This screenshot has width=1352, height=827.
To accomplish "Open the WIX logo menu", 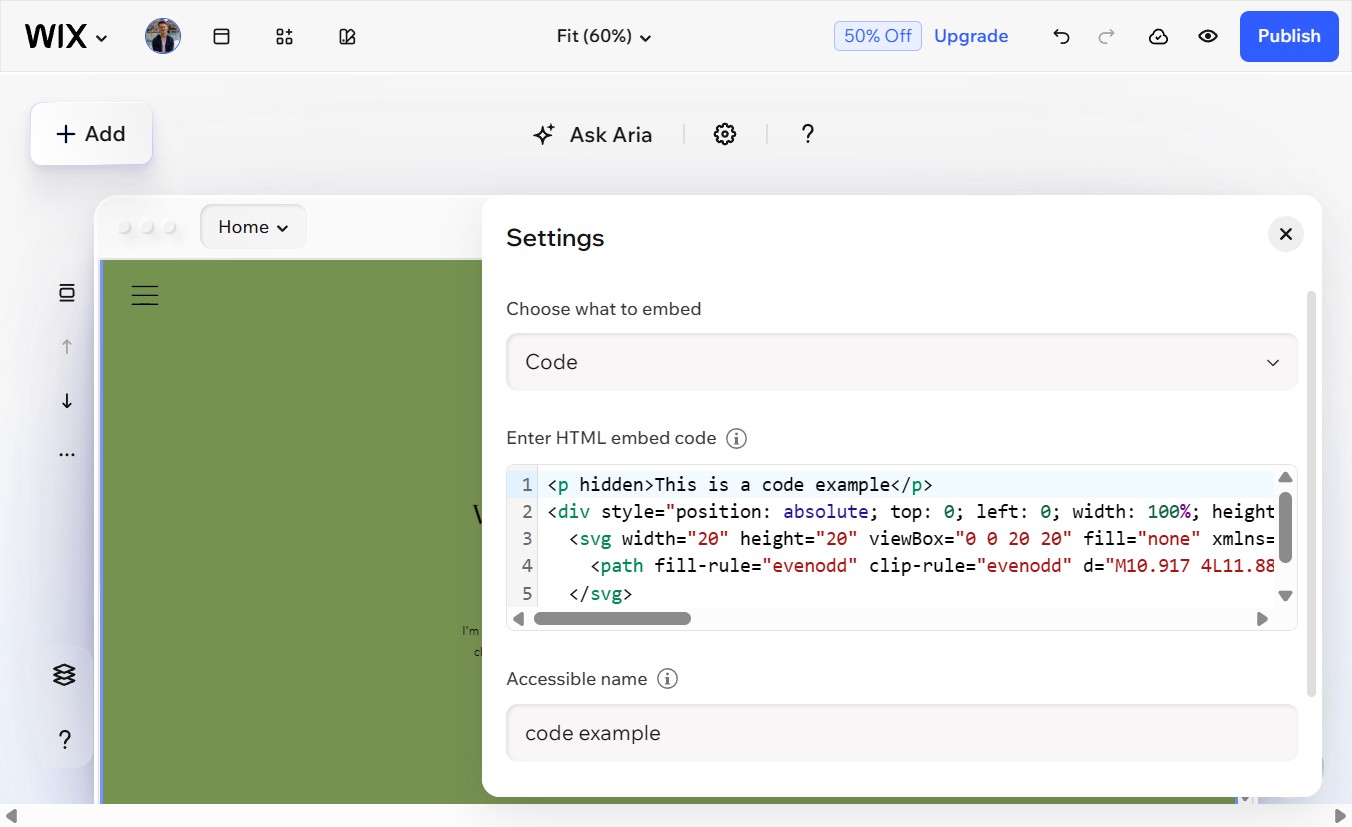I will tap(66, 37).
